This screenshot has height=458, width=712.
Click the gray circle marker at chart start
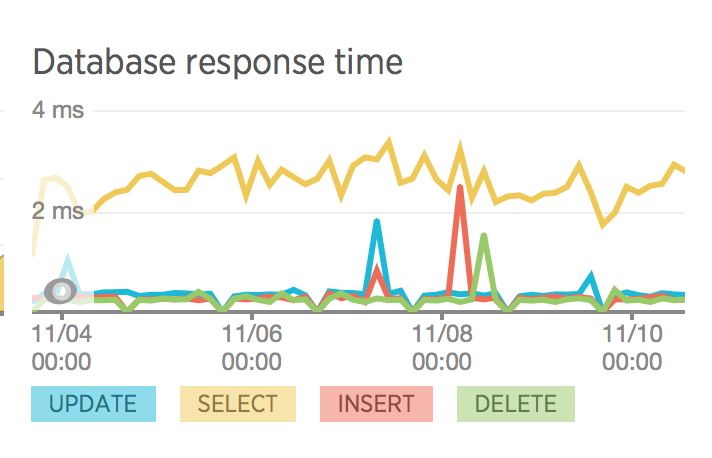[x=61, y=290]
